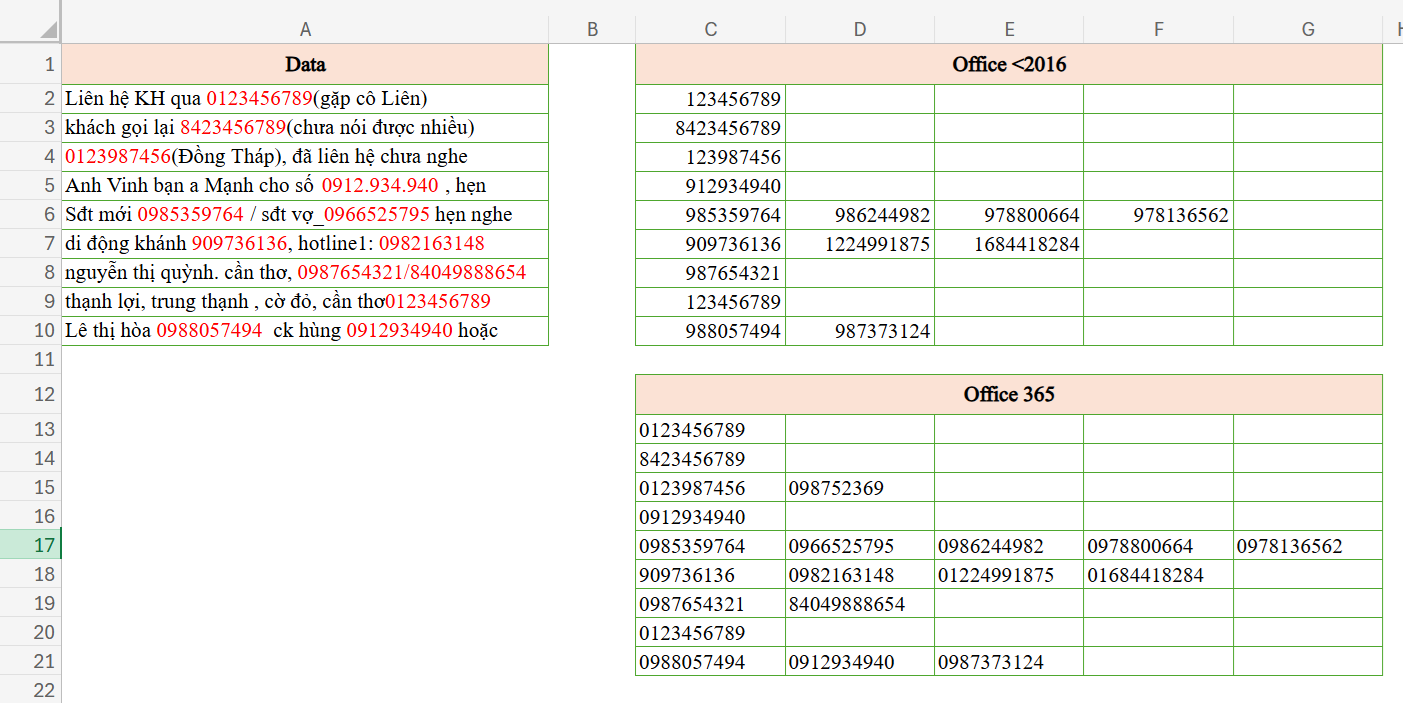
Task: Click the Data header cell
Action: (305, 64)
